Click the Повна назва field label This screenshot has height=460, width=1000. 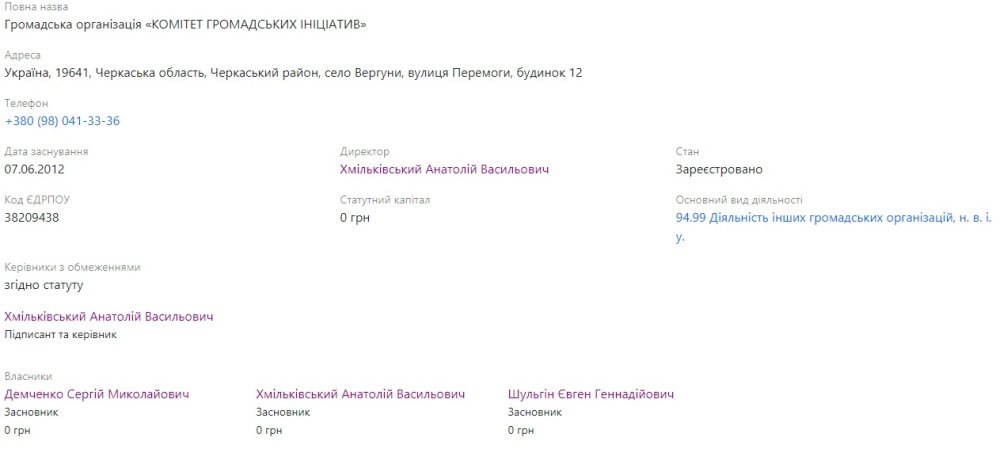(x=37, y=7)
